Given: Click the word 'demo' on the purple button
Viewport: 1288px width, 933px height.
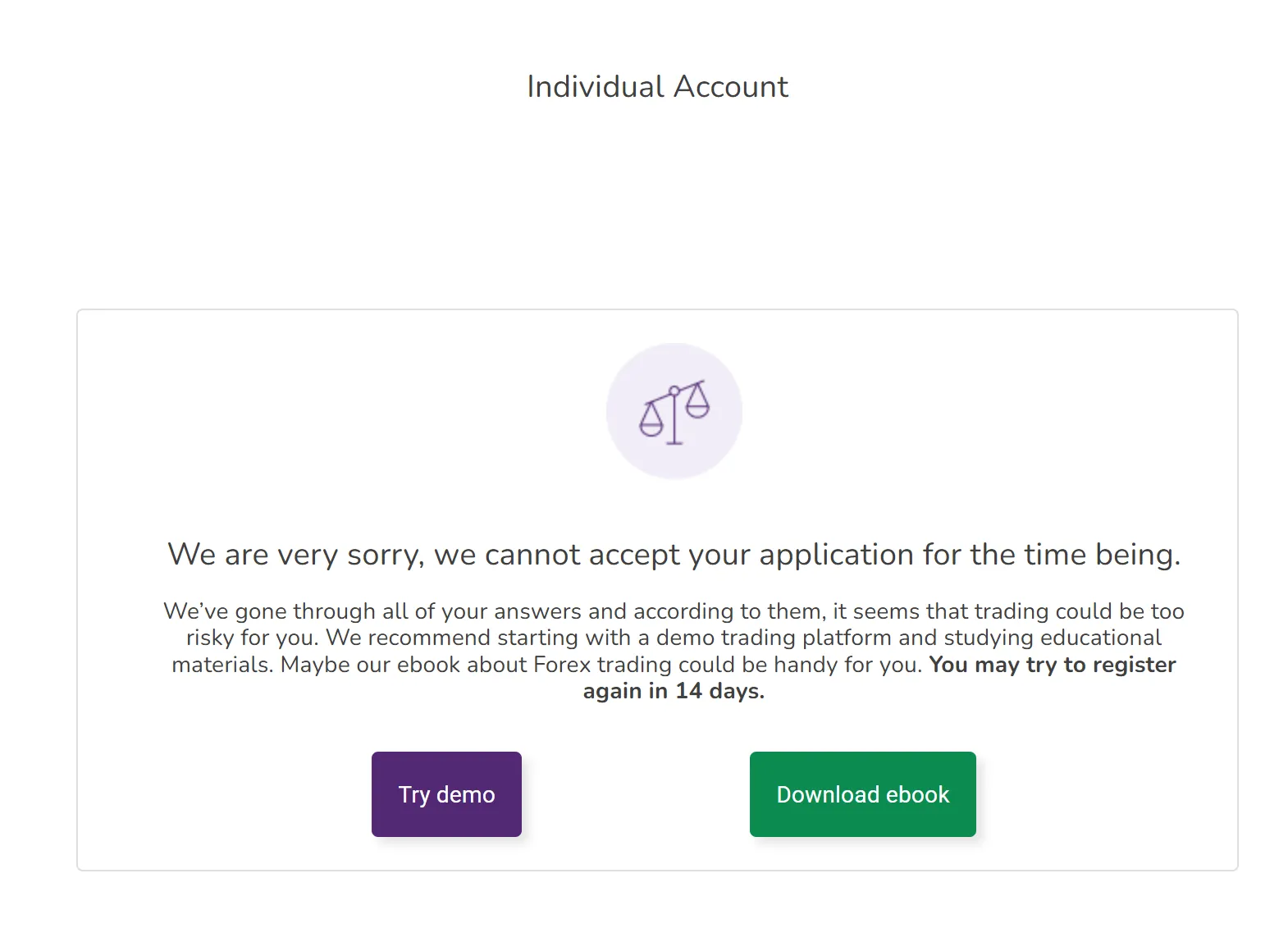Looking at the screenshot, I should click(x=465, y=794).
